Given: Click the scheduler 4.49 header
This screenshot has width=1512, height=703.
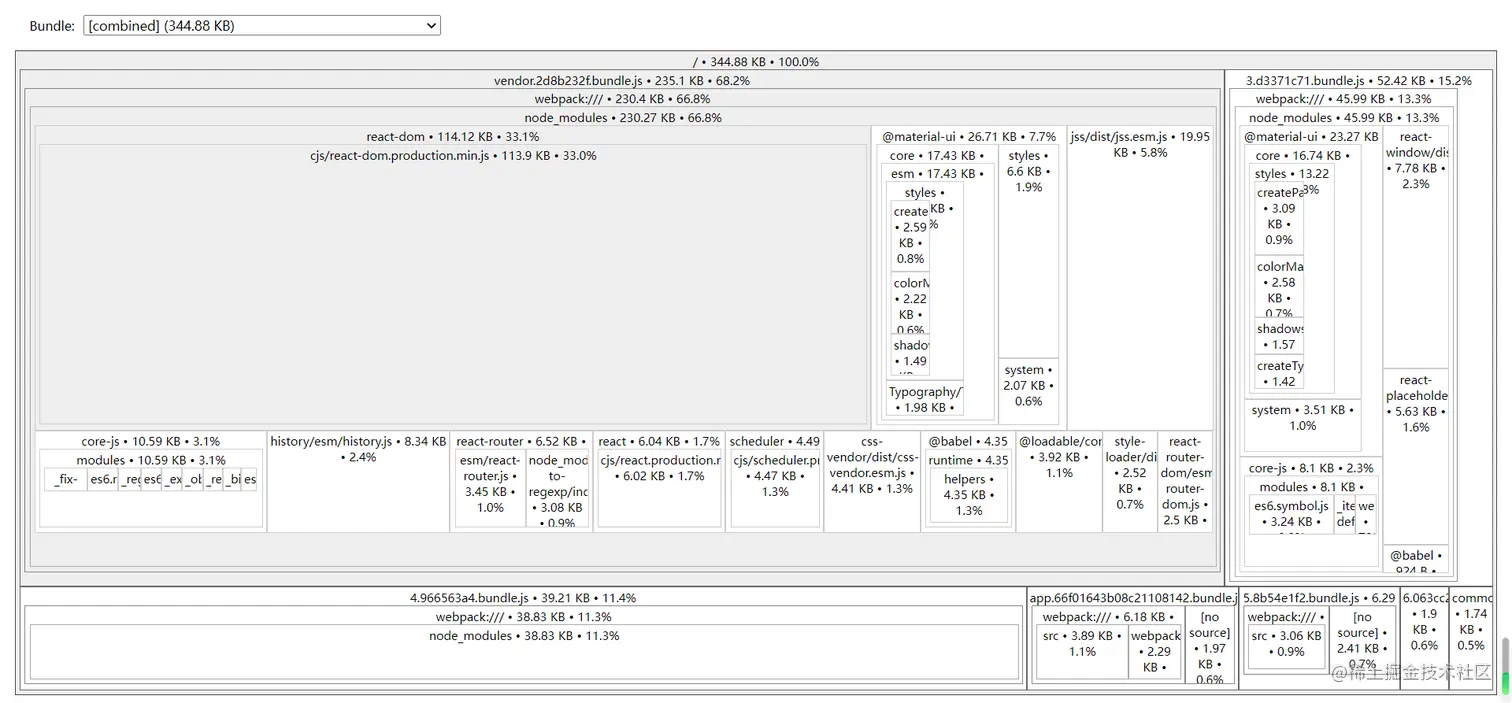Looking at the screenshot, I should click(x=775, y=441).
